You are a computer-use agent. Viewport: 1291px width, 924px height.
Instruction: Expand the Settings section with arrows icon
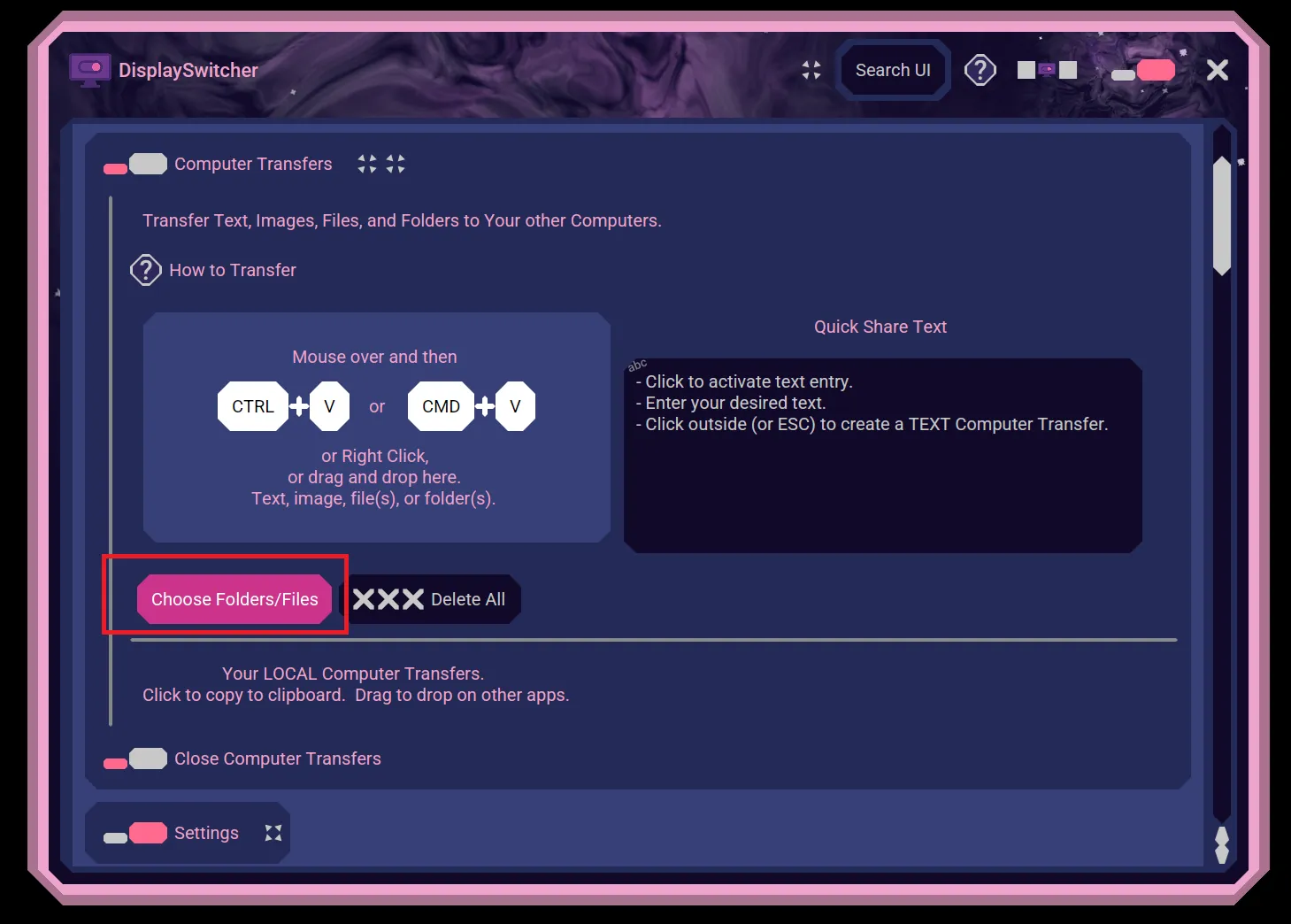[x=273, y=833]
